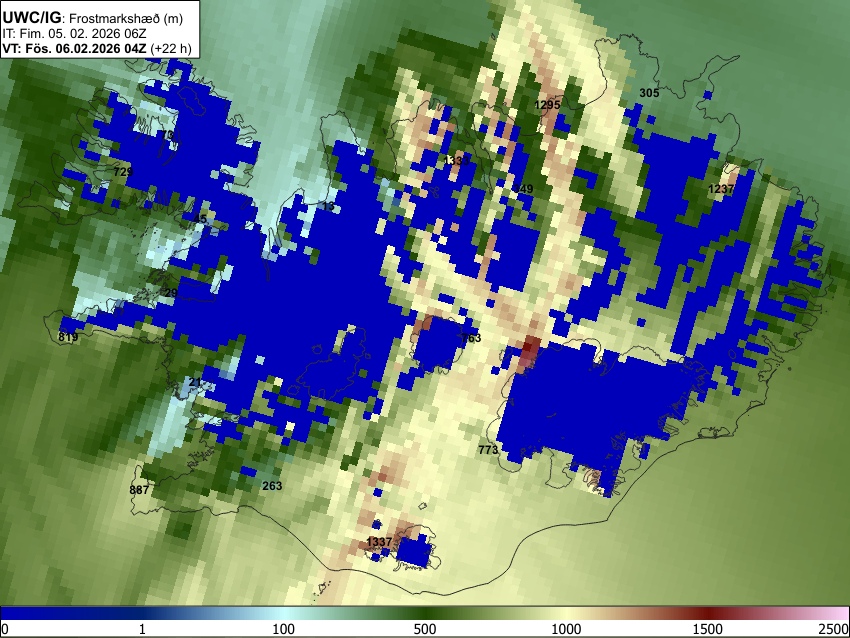Click the 21 value on the west coast
The image size is (850, 638).
click(195, 382)
